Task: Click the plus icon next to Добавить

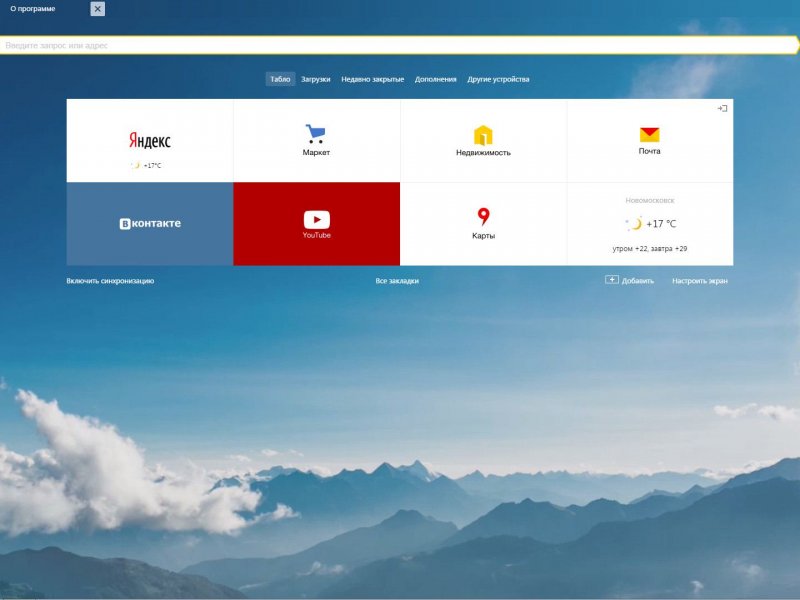Action: click(x=612, y=280)
